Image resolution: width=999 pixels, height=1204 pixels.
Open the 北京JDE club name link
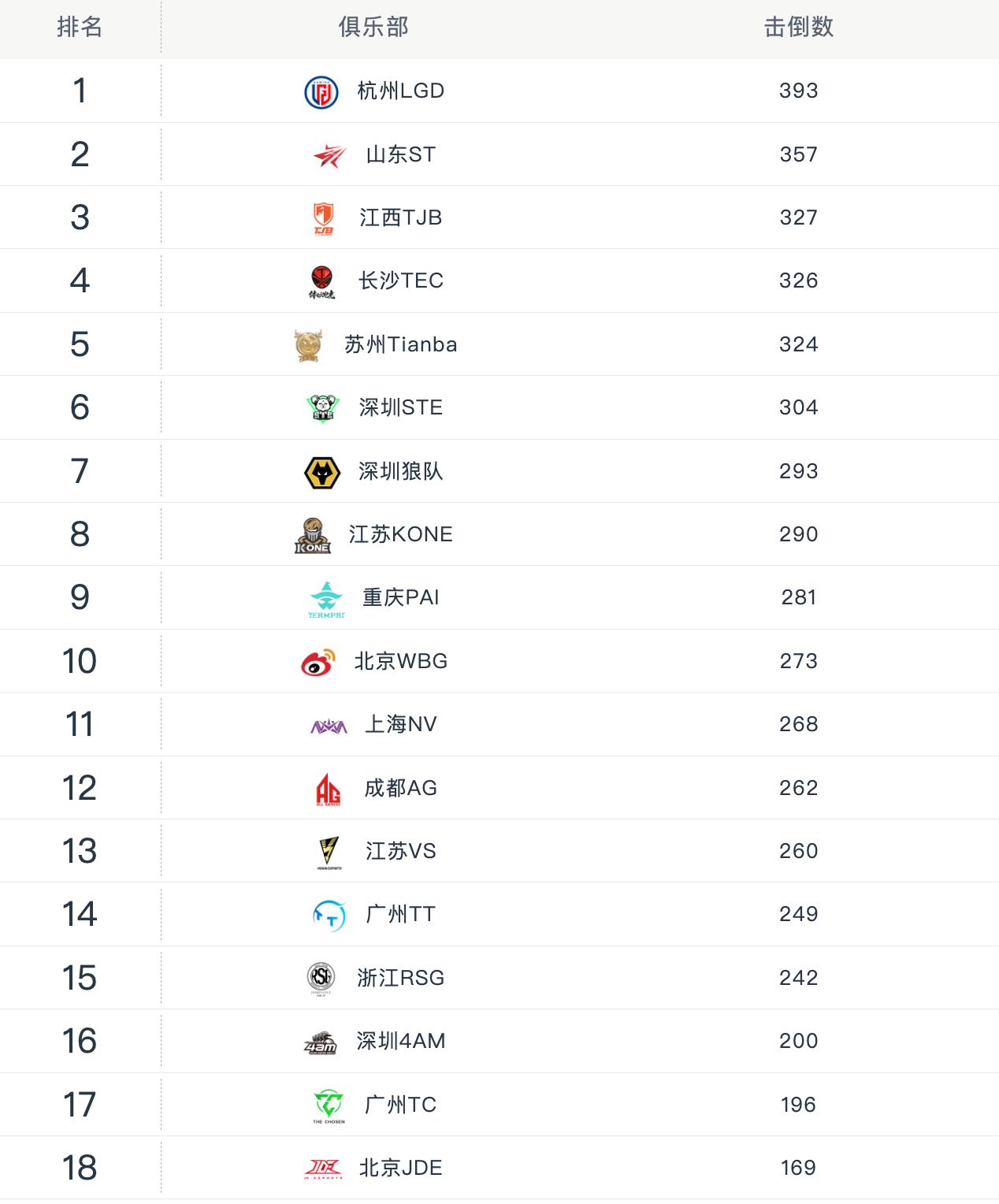click(400, 1168)
